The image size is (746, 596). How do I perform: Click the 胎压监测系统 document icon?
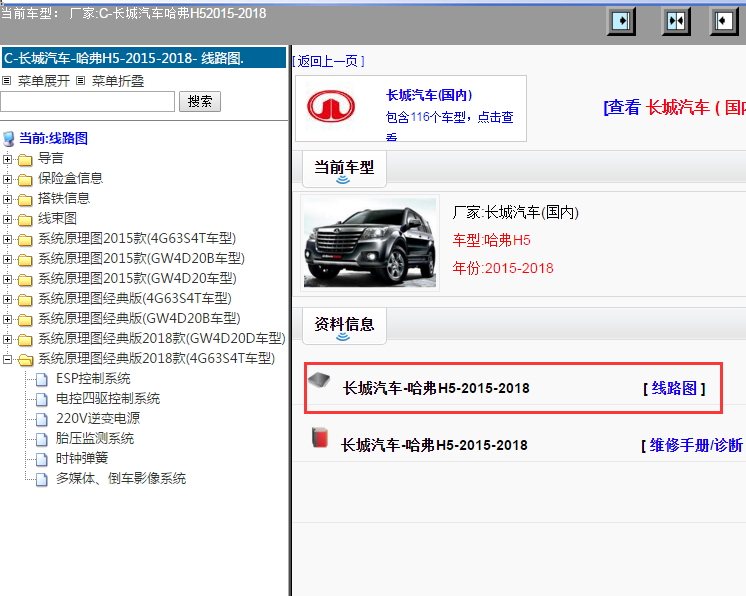pos(42,439)
